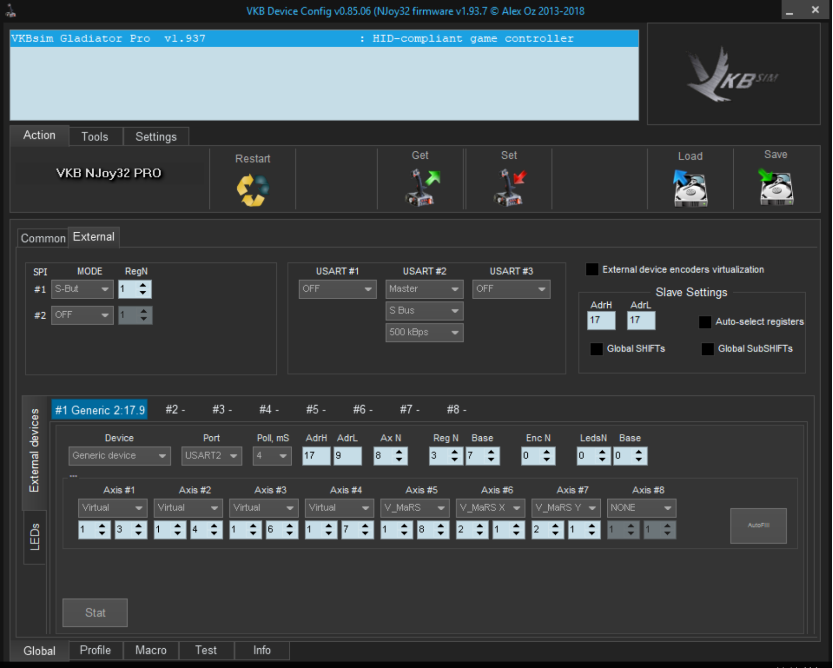Open the Macro tab at bottom
The height and width of the screenshot is (668, 833).
coord(151,650)
